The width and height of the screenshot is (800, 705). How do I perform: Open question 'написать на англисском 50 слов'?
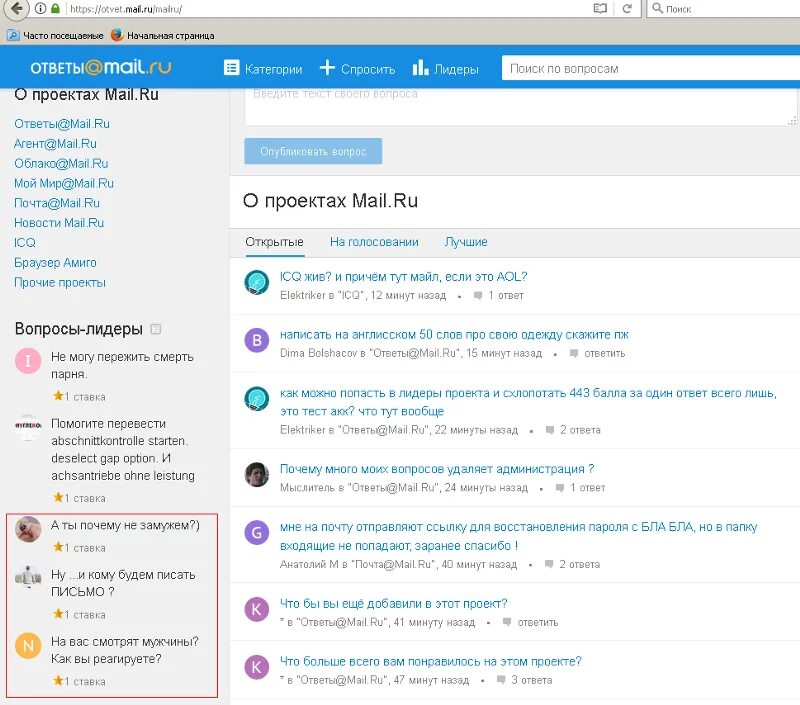454,335
